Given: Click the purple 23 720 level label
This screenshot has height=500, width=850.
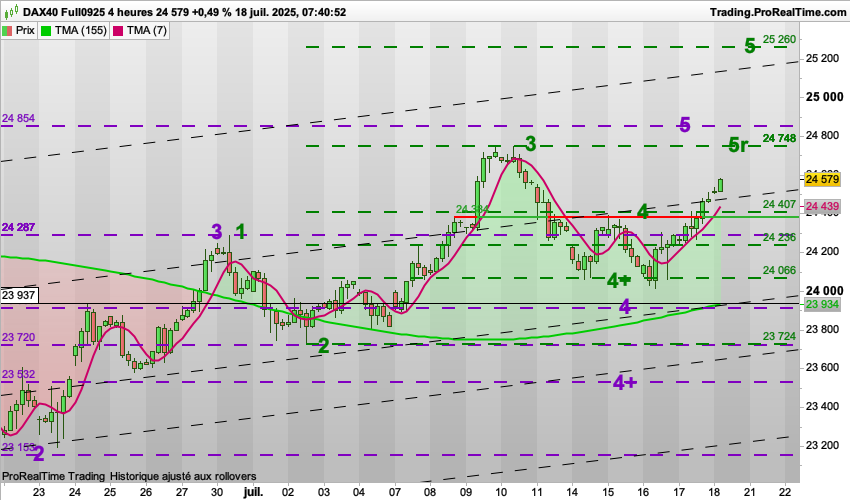Looking at the screenshot, I should coord(18,337).
